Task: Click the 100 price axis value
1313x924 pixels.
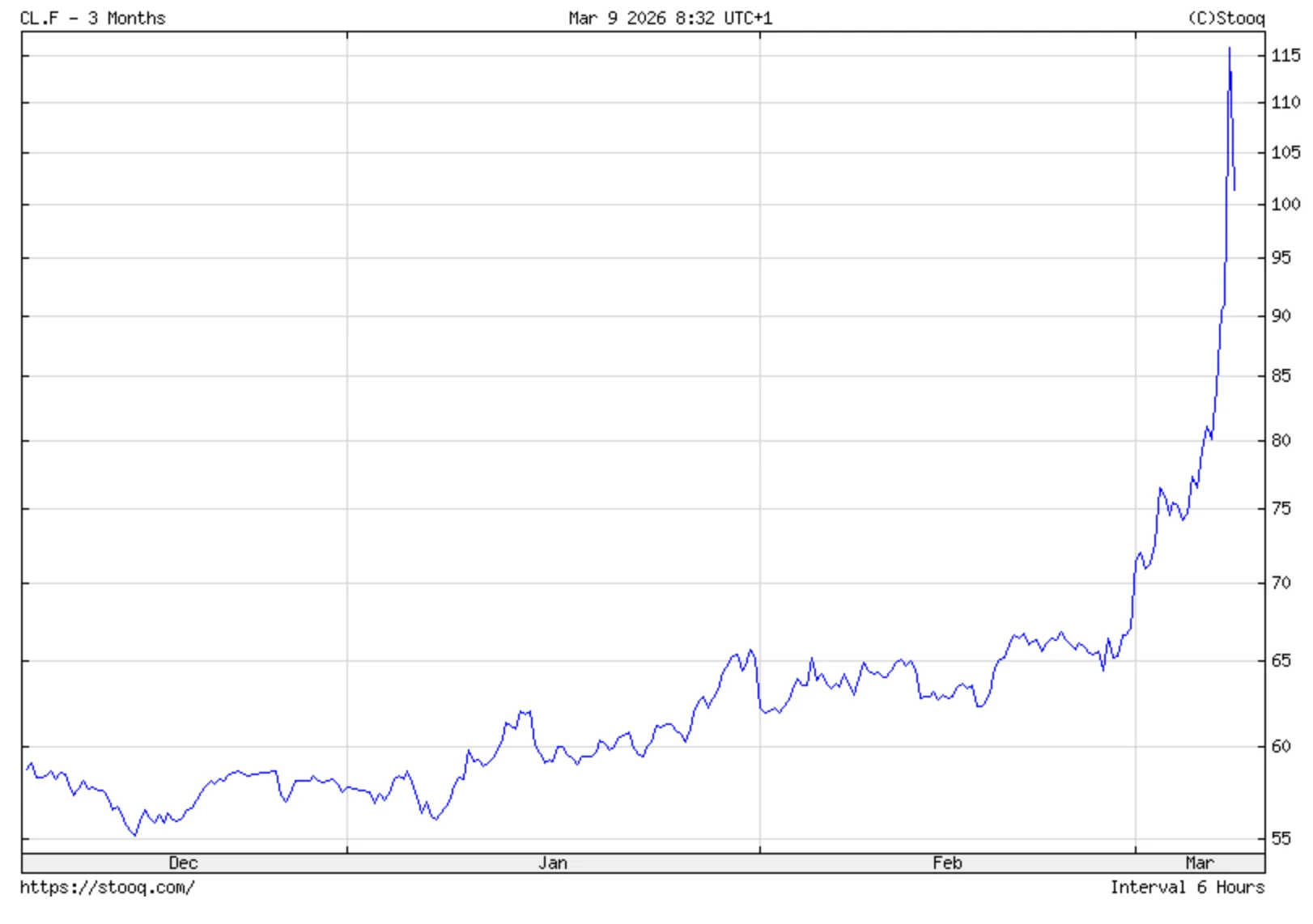Action: coord(1285,205)
